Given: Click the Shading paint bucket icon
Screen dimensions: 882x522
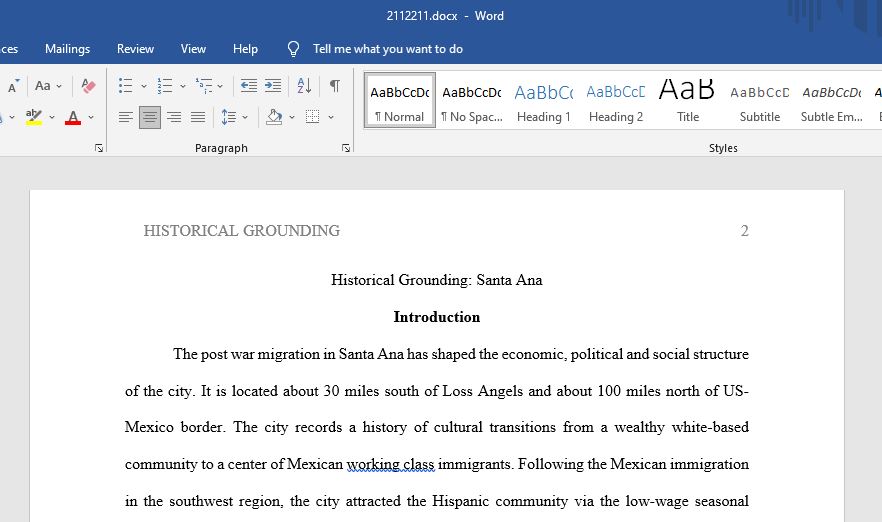Looking at the screenshot, I should 274,117.
